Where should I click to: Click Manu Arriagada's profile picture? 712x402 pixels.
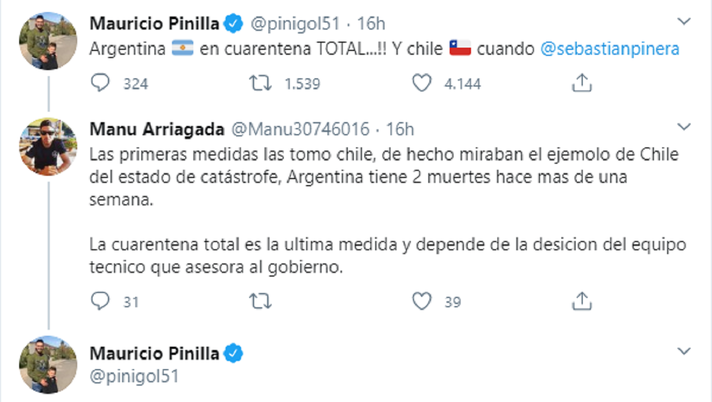46,146
